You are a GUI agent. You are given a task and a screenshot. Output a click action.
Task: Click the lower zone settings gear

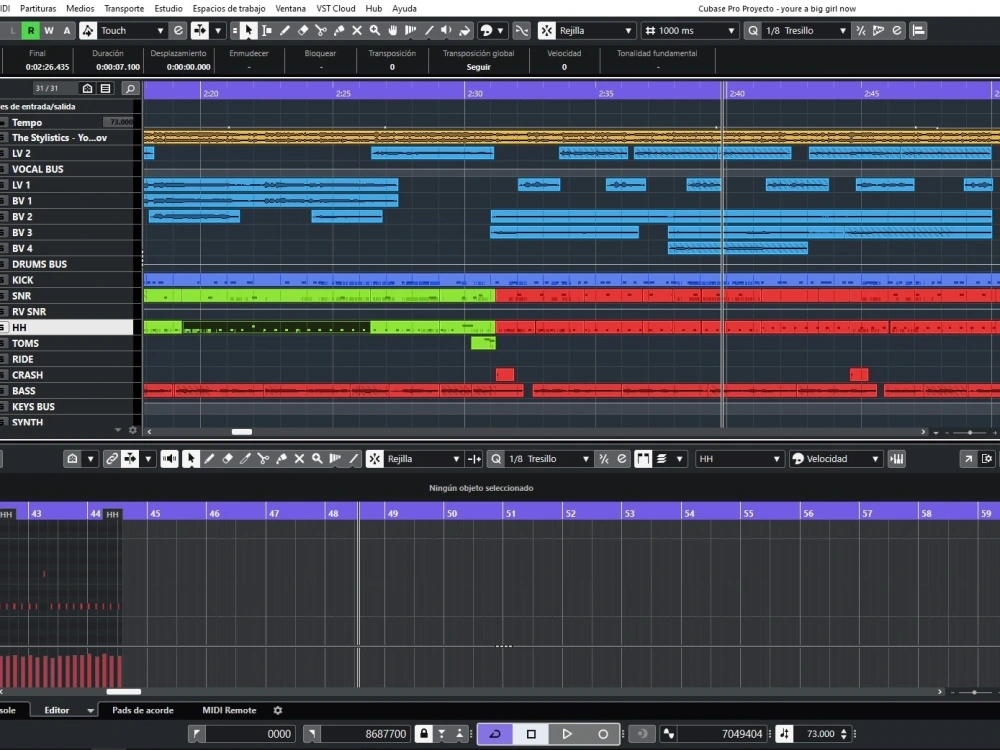[277, 710]
